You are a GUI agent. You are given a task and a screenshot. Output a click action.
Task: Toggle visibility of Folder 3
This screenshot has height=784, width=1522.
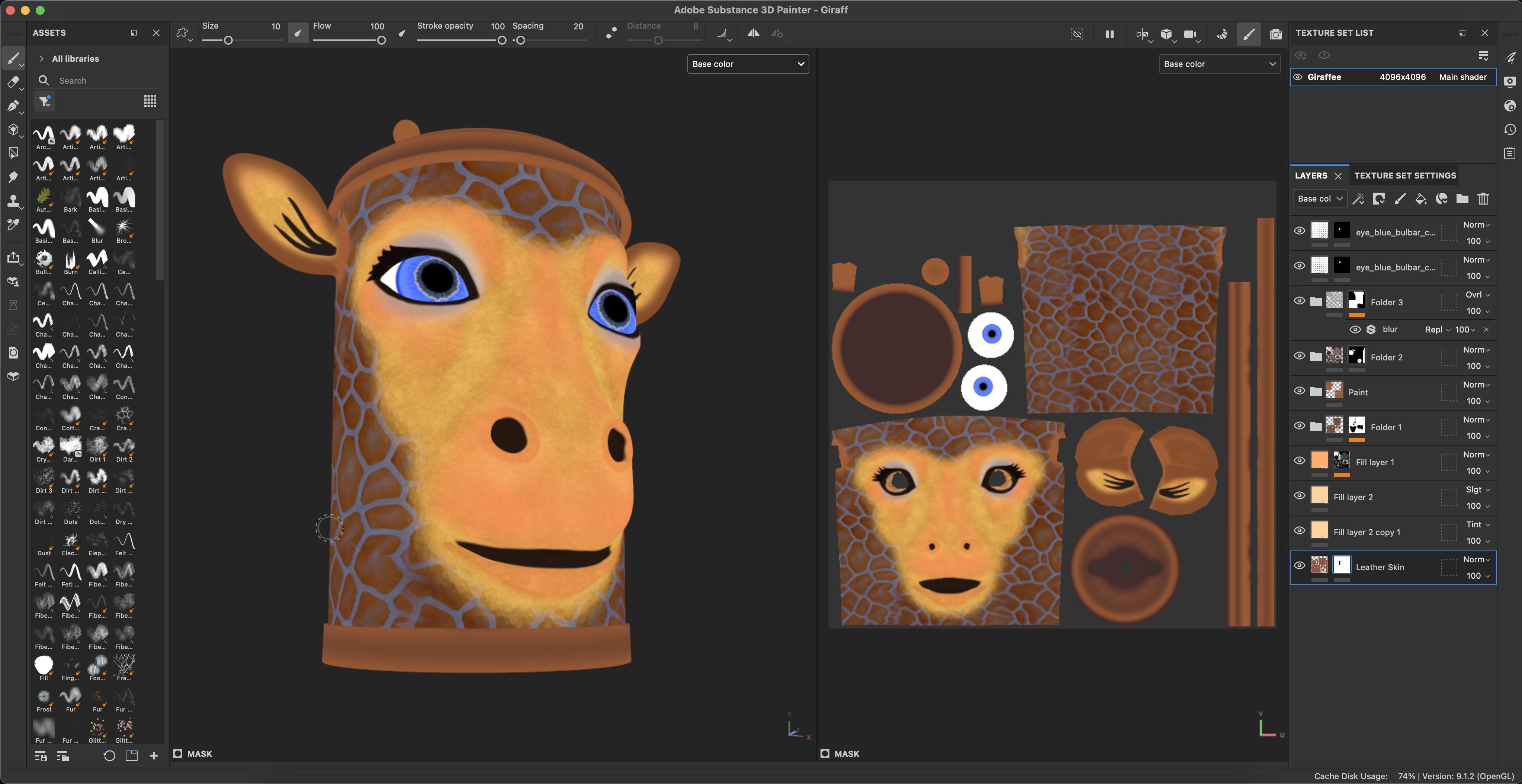pyautogui.click(x=1299, y=301)
